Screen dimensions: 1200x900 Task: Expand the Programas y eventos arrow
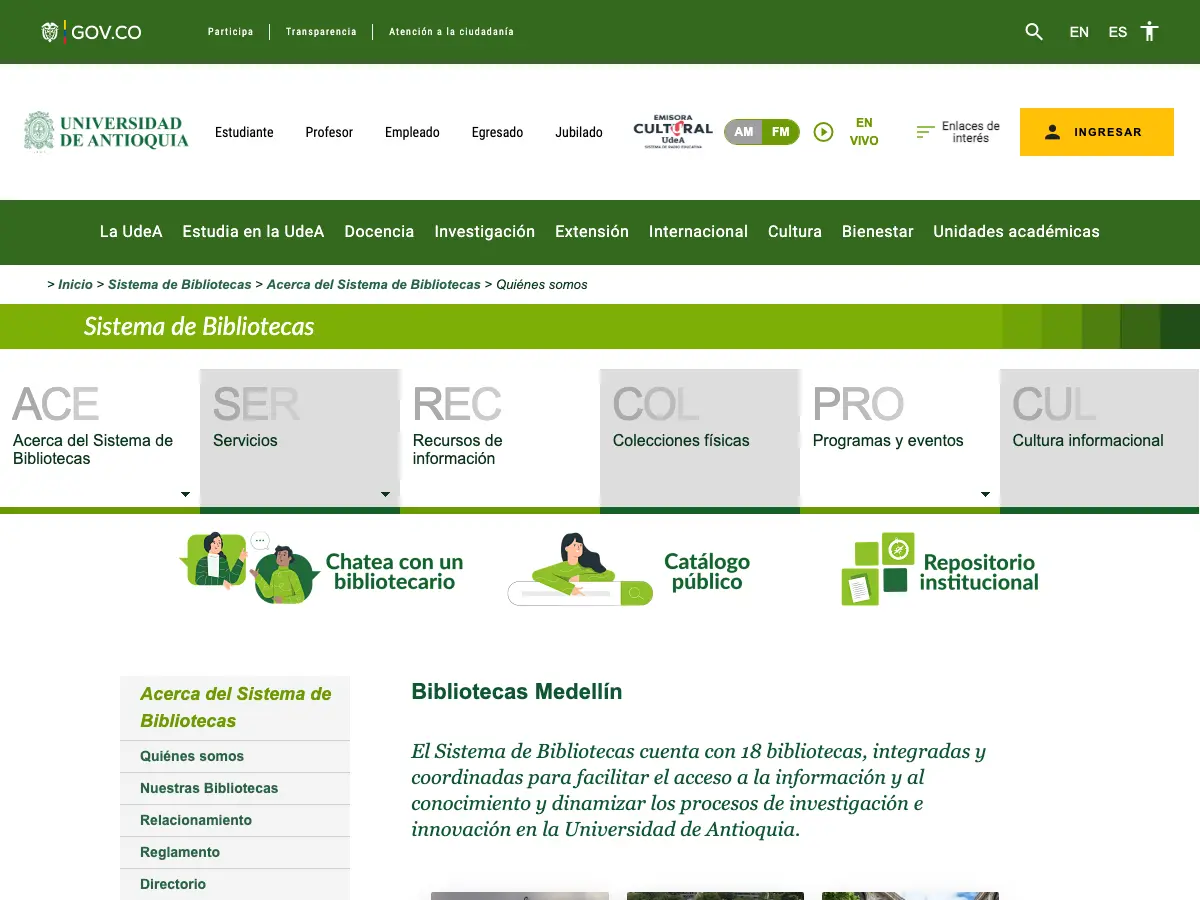(x=985, y=494)
